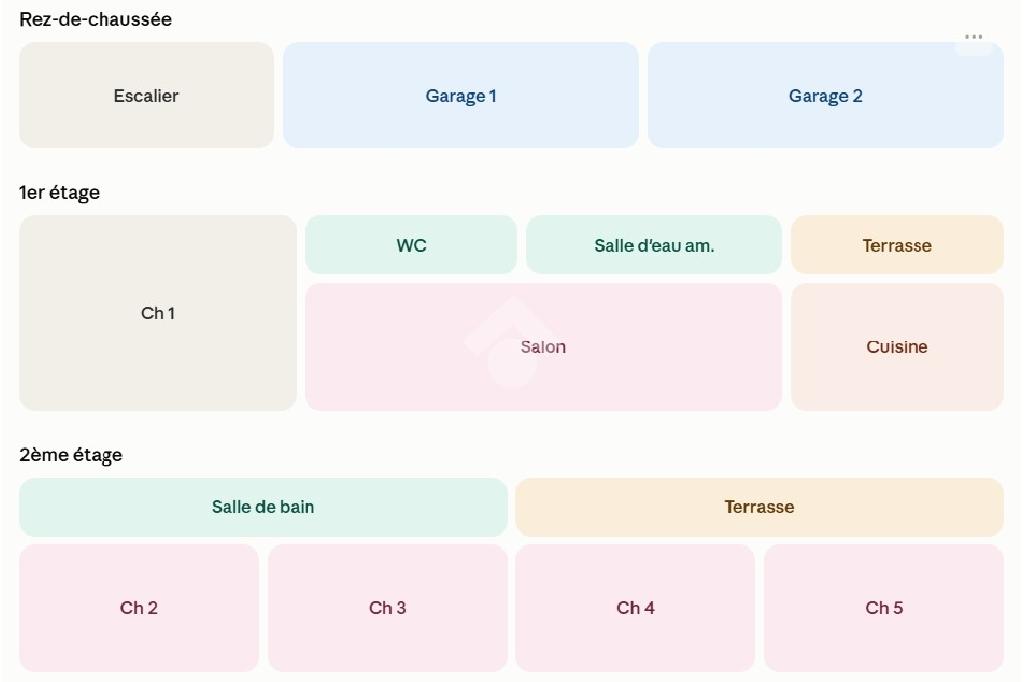Click the Rez-de-chaussée floor heading
This screenshot has width=1024, height=682.
click(x=95, y=20)
